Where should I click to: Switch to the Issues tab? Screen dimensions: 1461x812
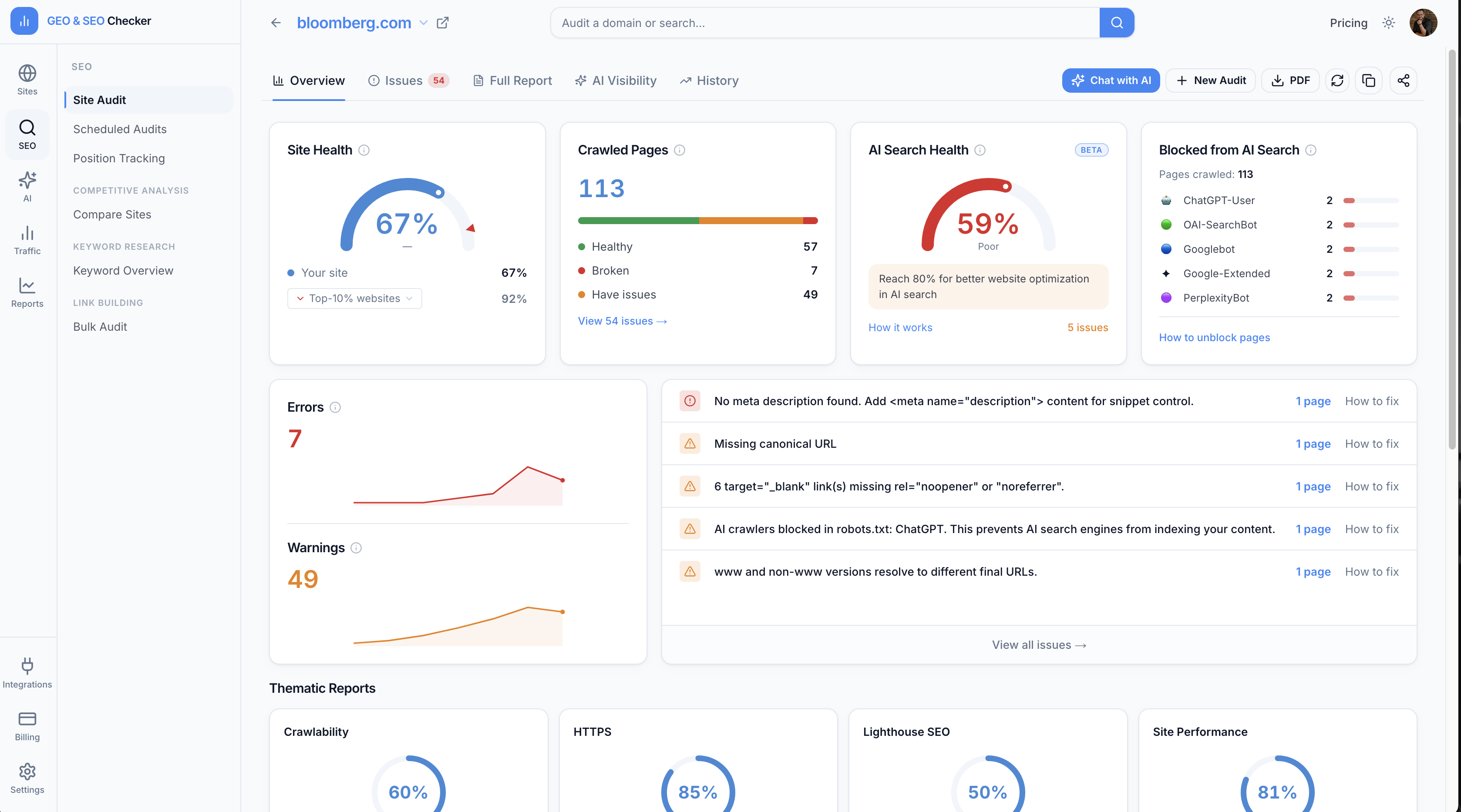(408, 81)
